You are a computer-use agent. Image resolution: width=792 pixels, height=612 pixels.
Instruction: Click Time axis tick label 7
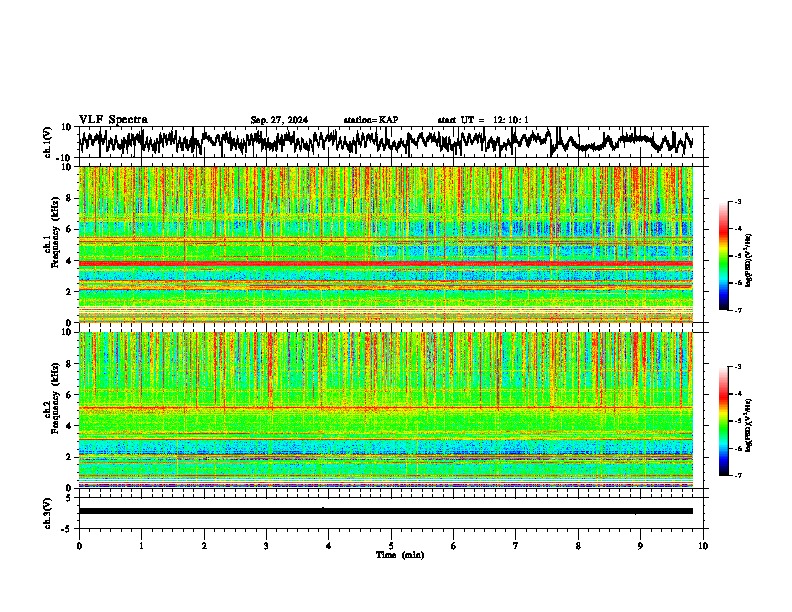pyautogui.click(x=516, y=546)
